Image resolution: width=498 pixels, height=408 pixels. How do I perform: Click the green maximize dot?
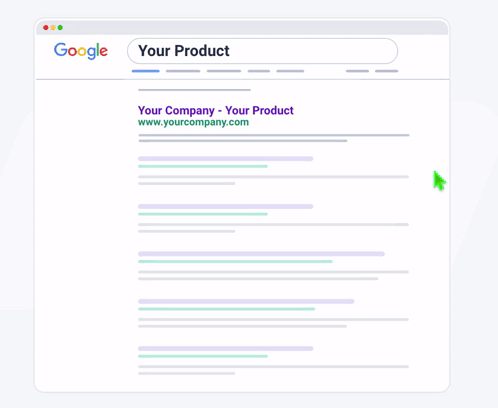click(x=60, y=27)
